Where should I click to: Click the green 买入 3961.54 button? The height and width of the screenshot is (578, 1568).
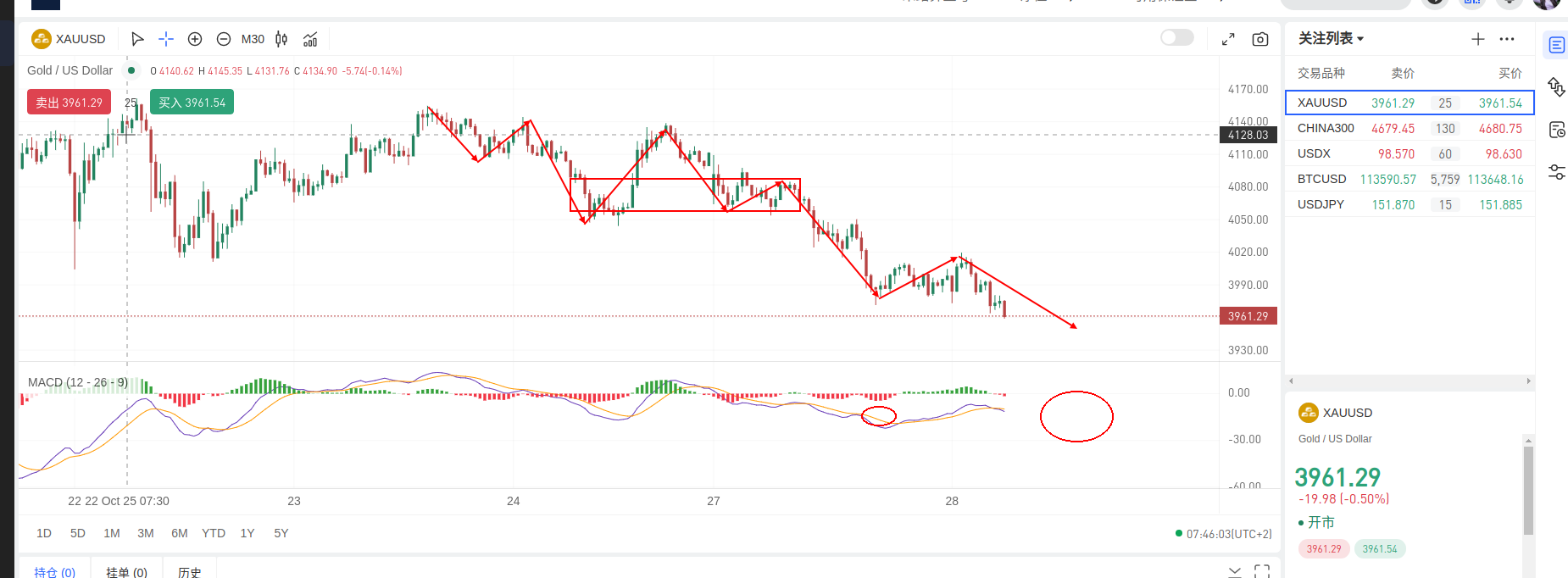click(x=192, y=103)
